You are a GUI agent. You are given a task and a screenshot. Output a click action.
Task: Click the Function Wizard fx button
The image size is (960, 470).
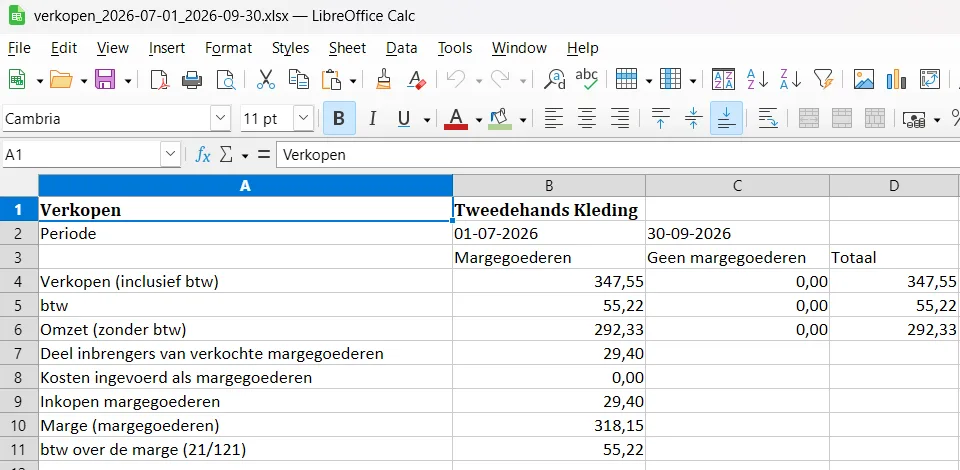(203, 155)
